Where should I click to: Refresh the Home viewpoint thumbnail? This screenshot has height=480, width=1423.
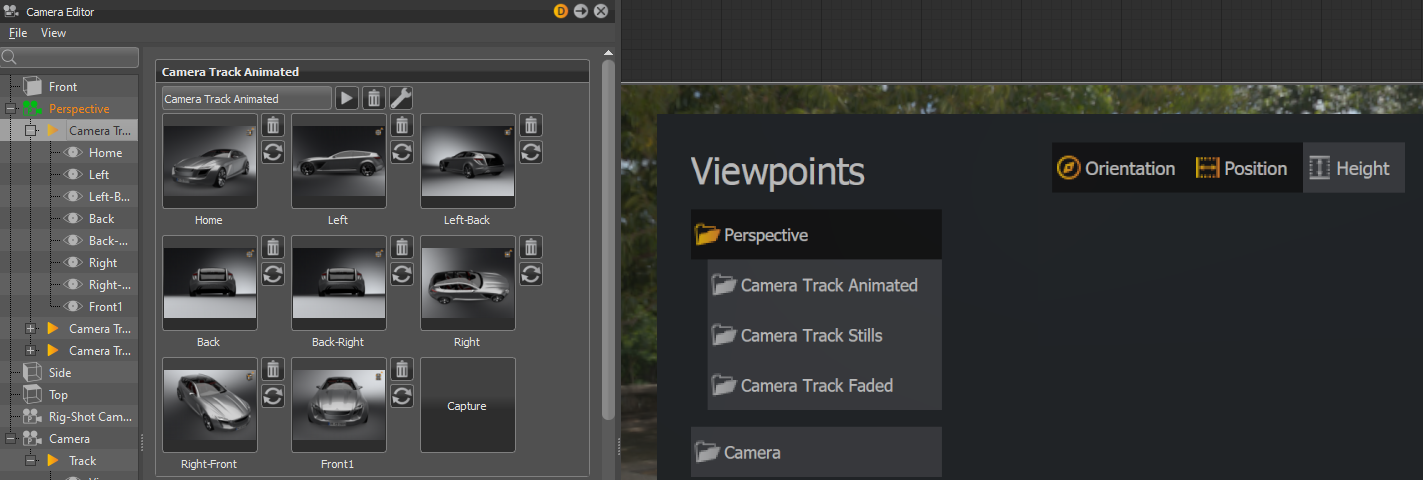tap(273, 152)
